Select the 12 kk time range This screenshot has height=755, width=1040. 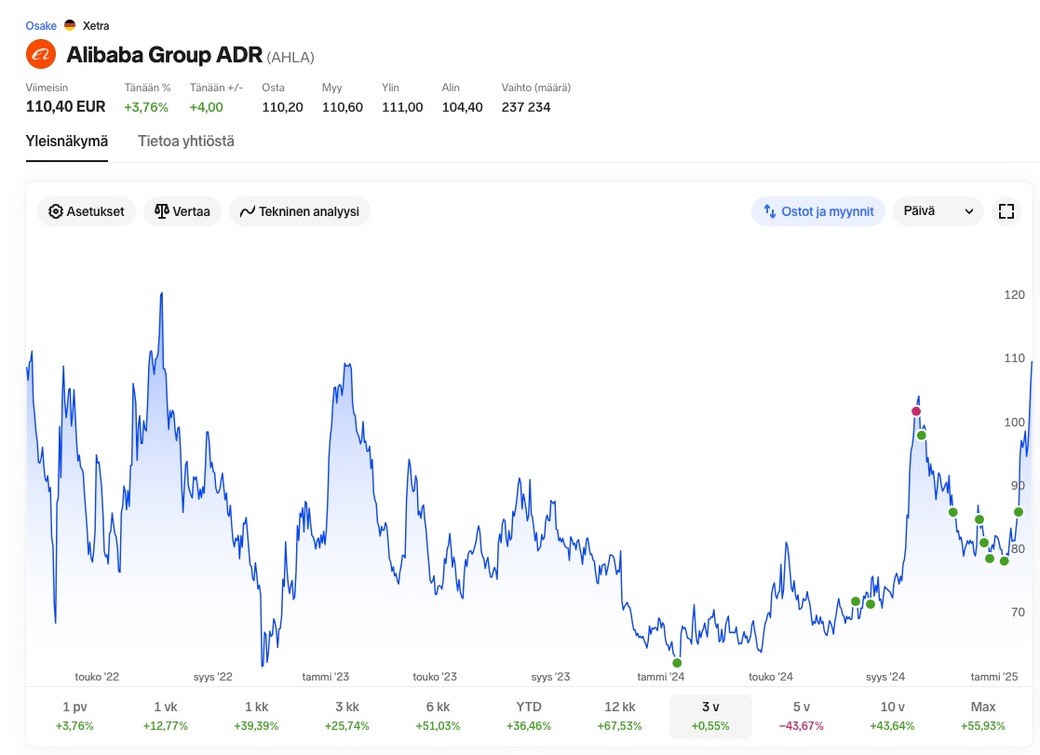pyautogui.click(x=619, y=716)
